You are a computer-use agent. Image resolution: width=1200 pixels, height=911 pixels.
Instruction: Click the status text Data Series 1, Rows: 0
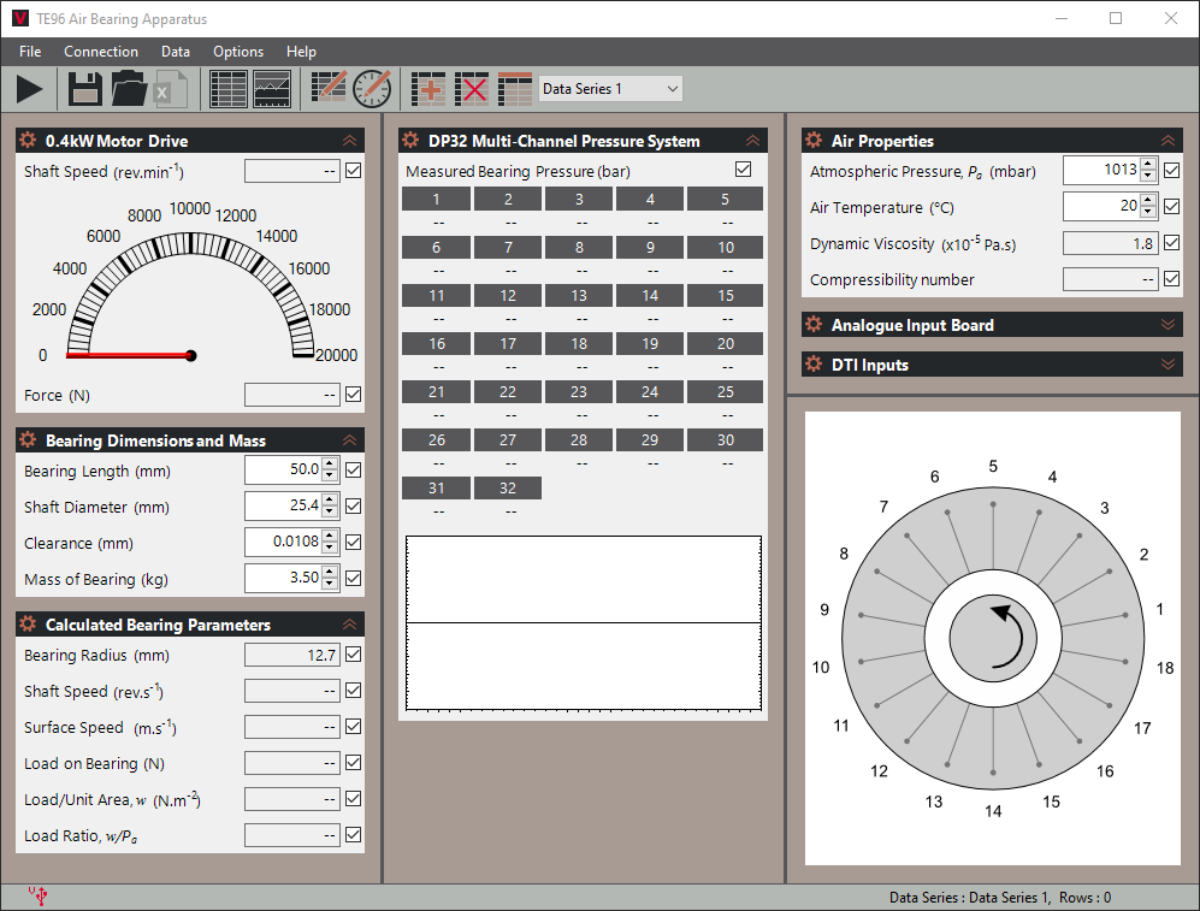tap(1000, 897)
